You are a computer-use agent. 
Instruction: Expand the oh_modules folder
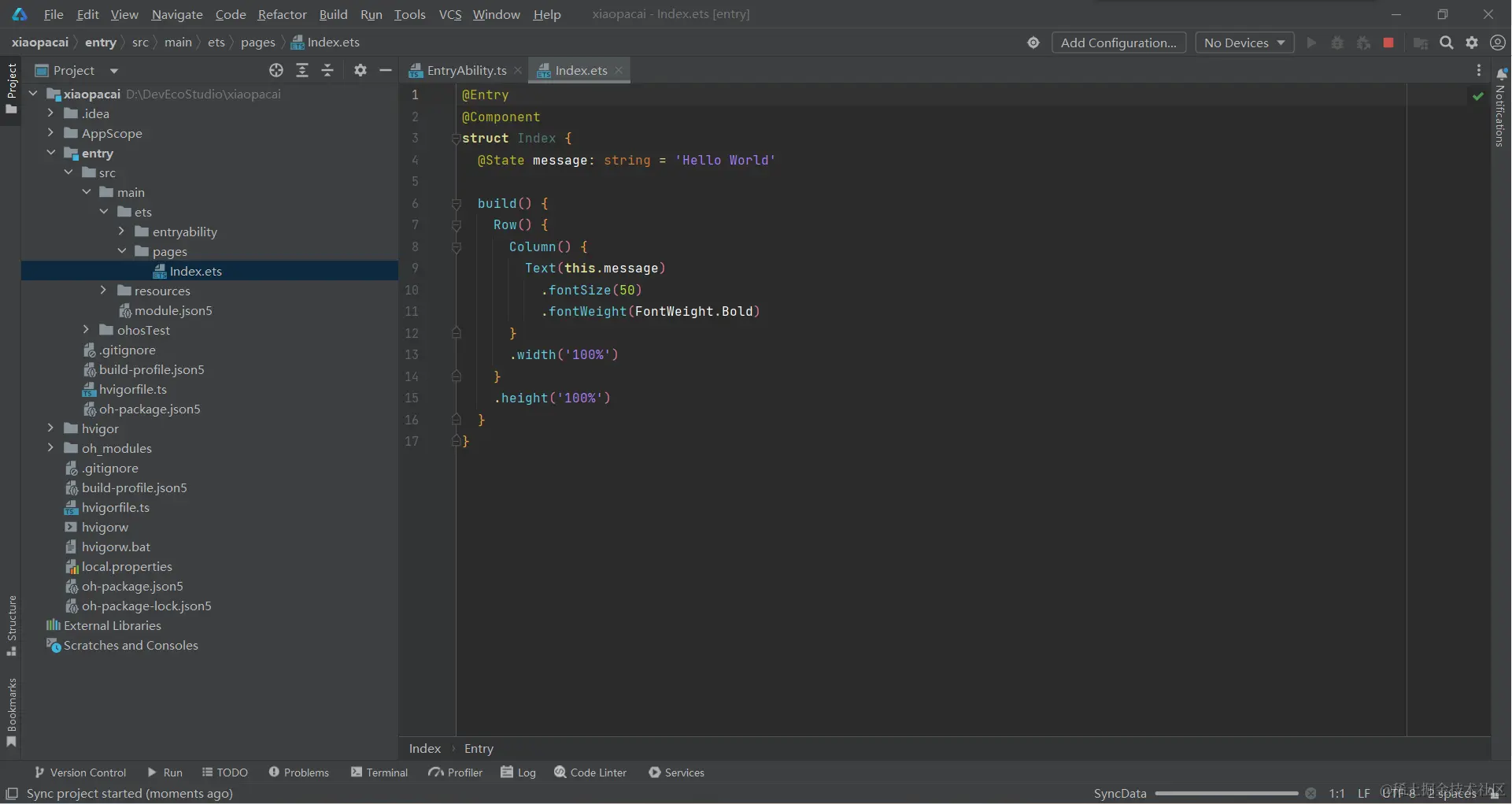pos(50,448)
